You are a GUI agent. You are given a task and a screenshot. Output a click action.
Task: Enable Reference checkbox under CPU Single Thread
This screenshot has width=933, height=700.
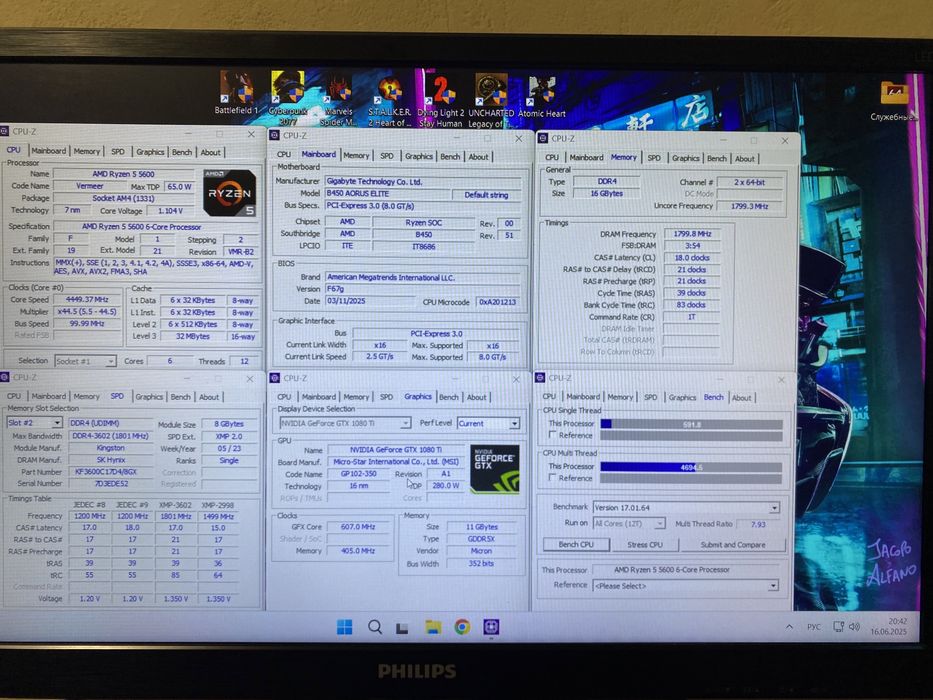tap(552, 435)
